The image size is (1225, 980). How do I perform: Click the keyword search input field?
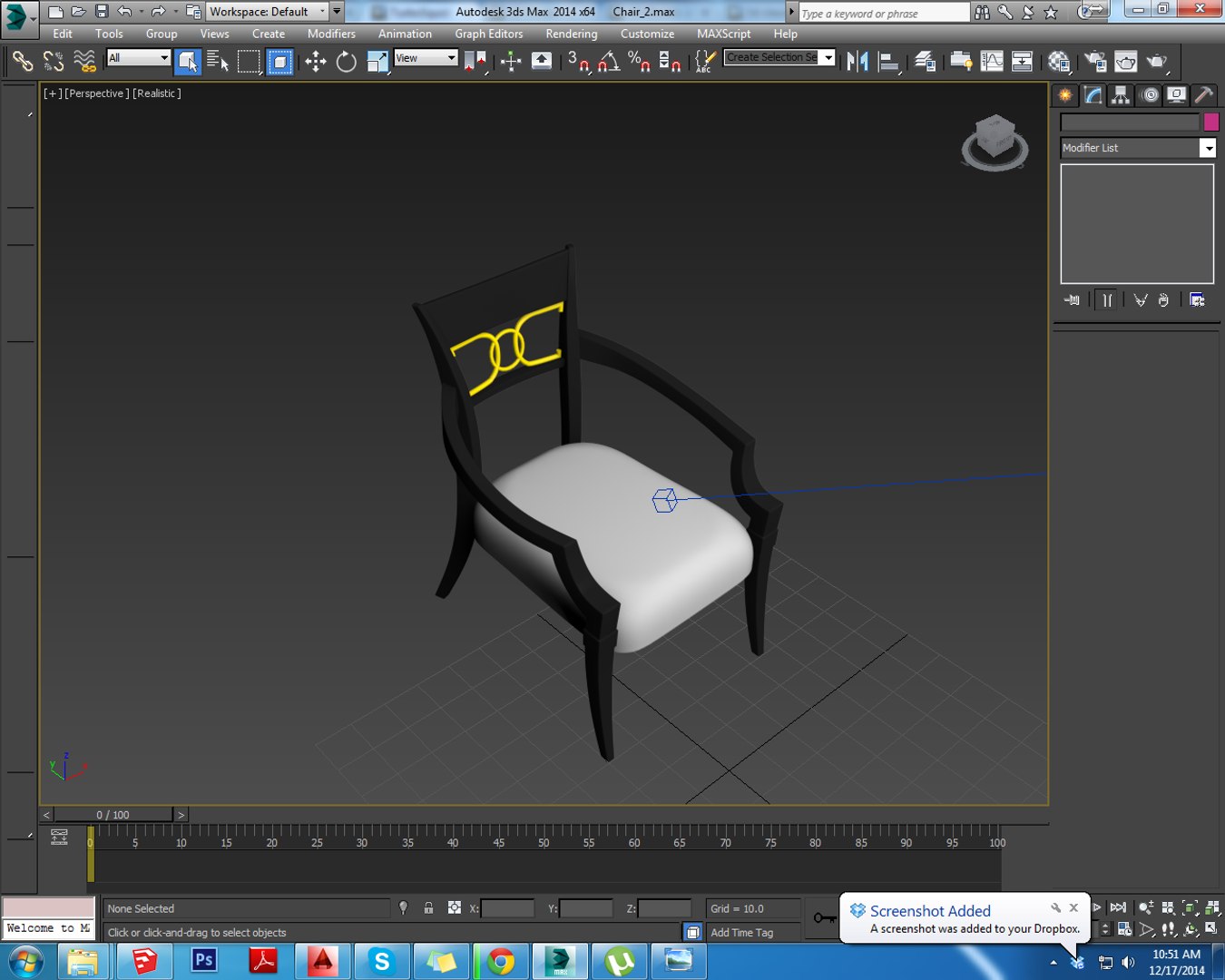tap(884, 13)
